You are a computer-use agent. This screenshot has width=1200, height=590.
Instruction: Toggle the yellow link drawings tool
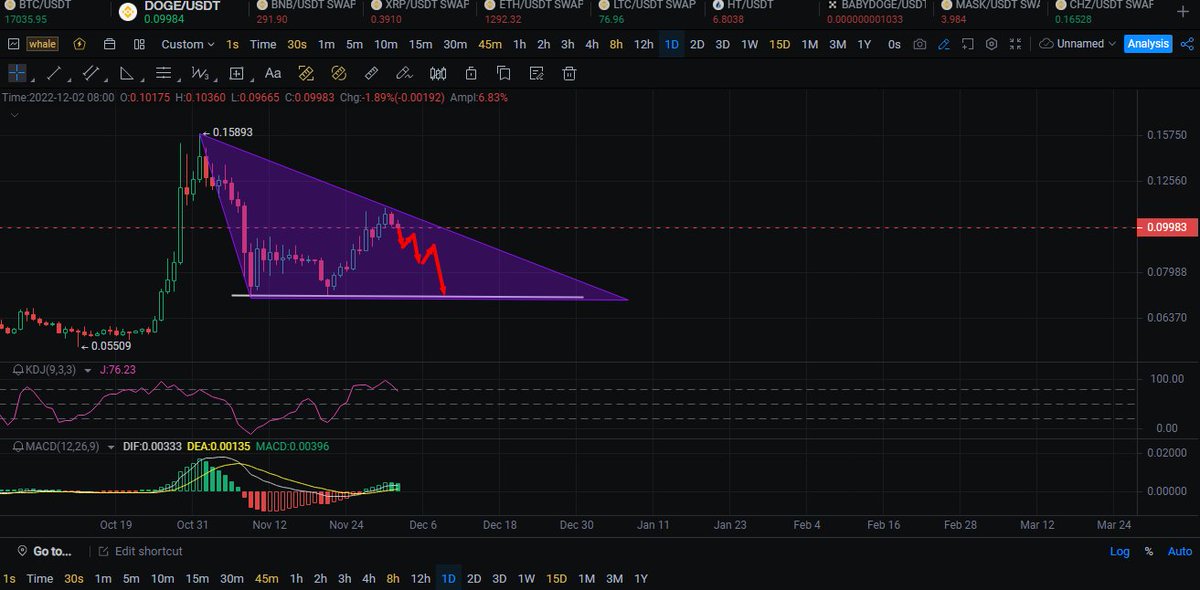[x=338, y=73]
